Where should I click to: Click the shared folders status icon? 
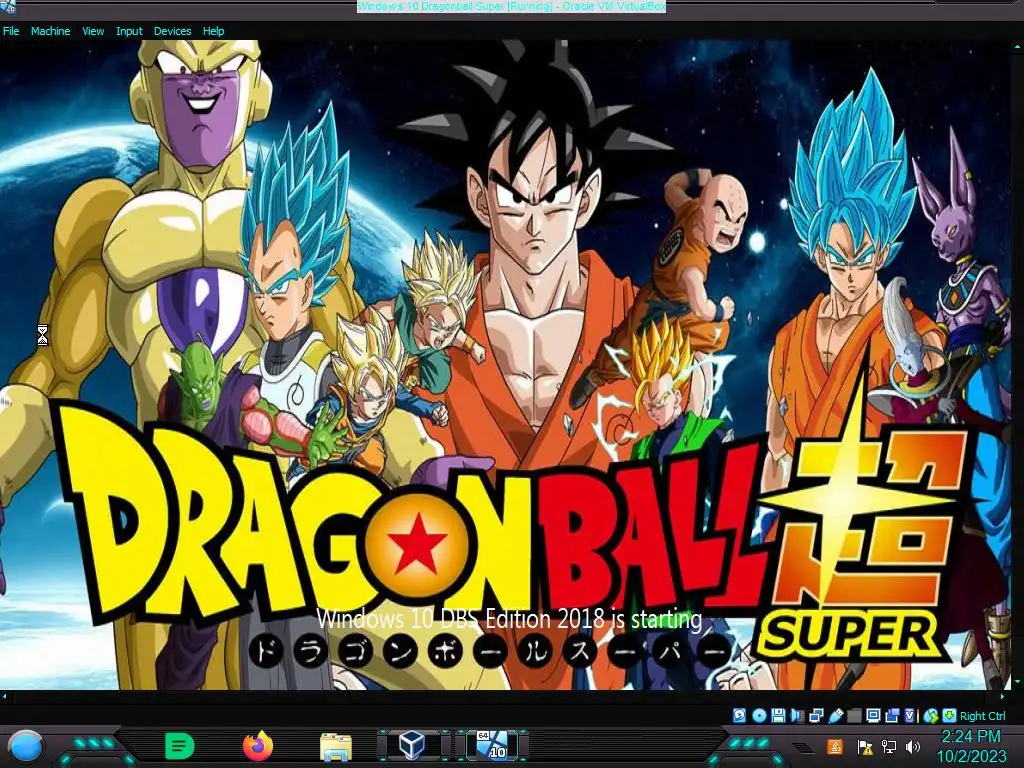[854, 716]
